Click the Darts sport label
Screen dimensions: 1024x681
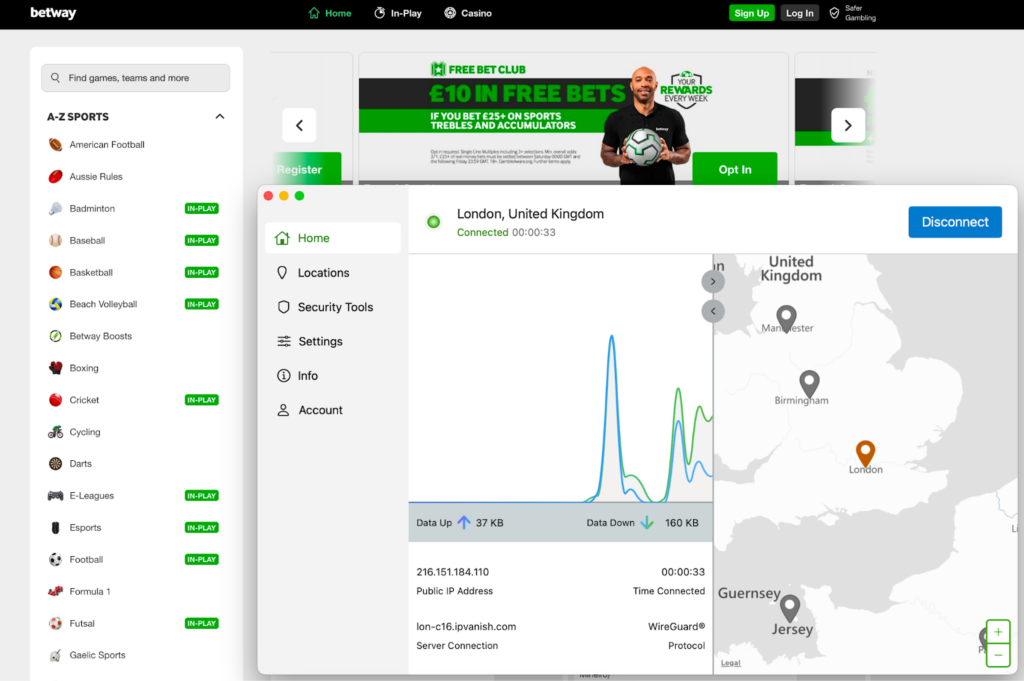[x=80, y=464]
